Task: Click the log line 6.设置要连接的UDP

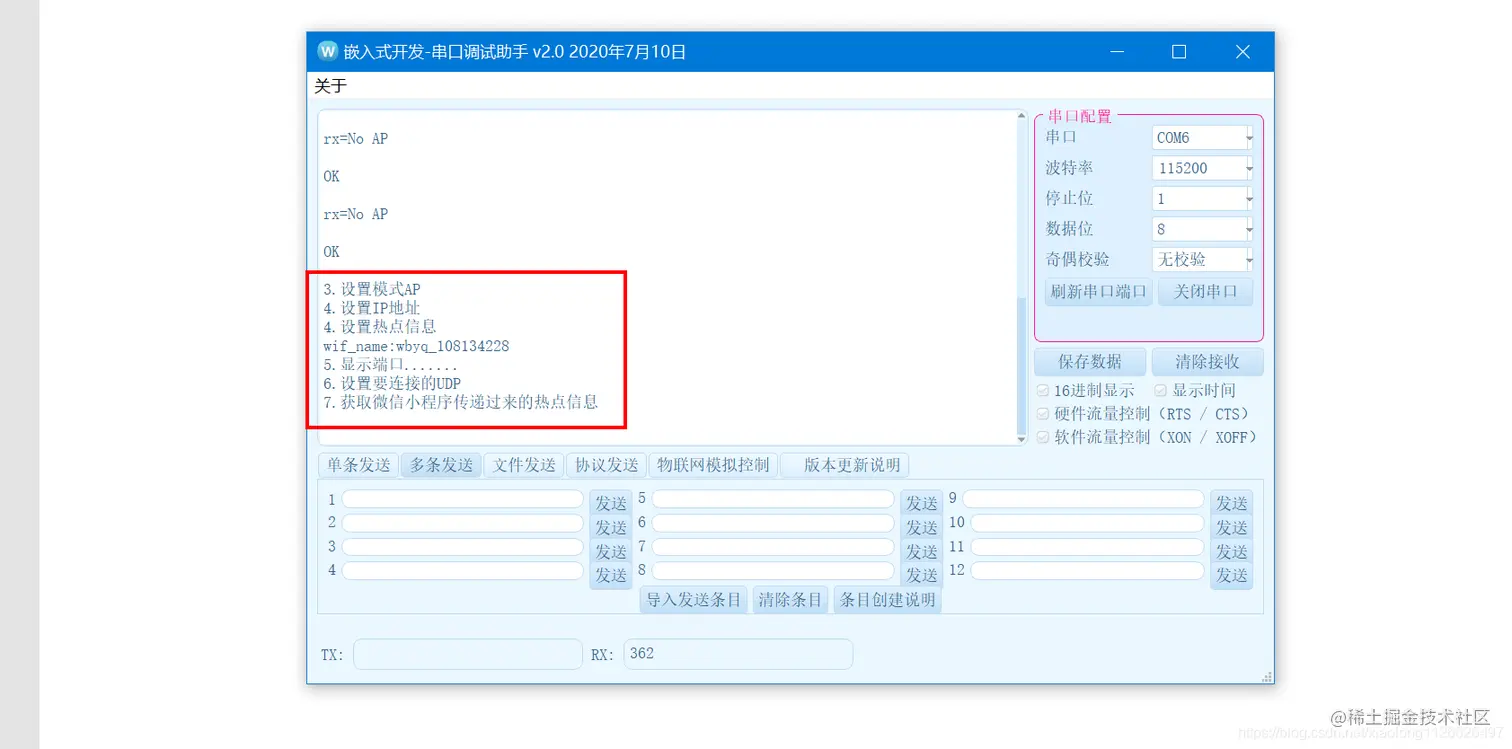Action: pyautogui.click(x=392, y=384)
